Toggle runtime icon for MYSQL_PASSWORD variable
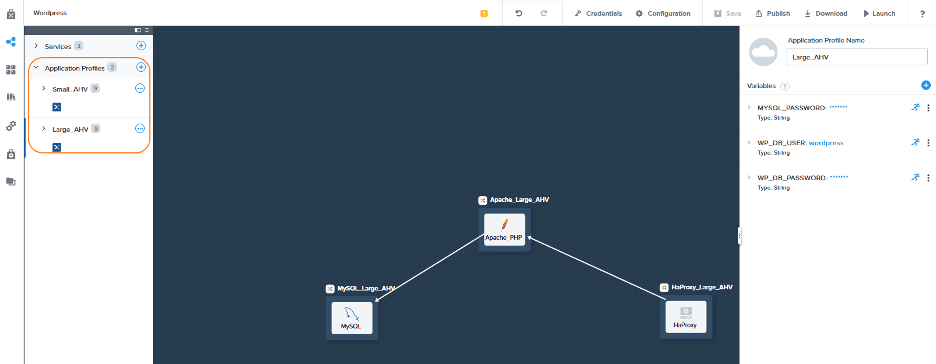This screenshot has width=936, height=364. pos(916,107)
